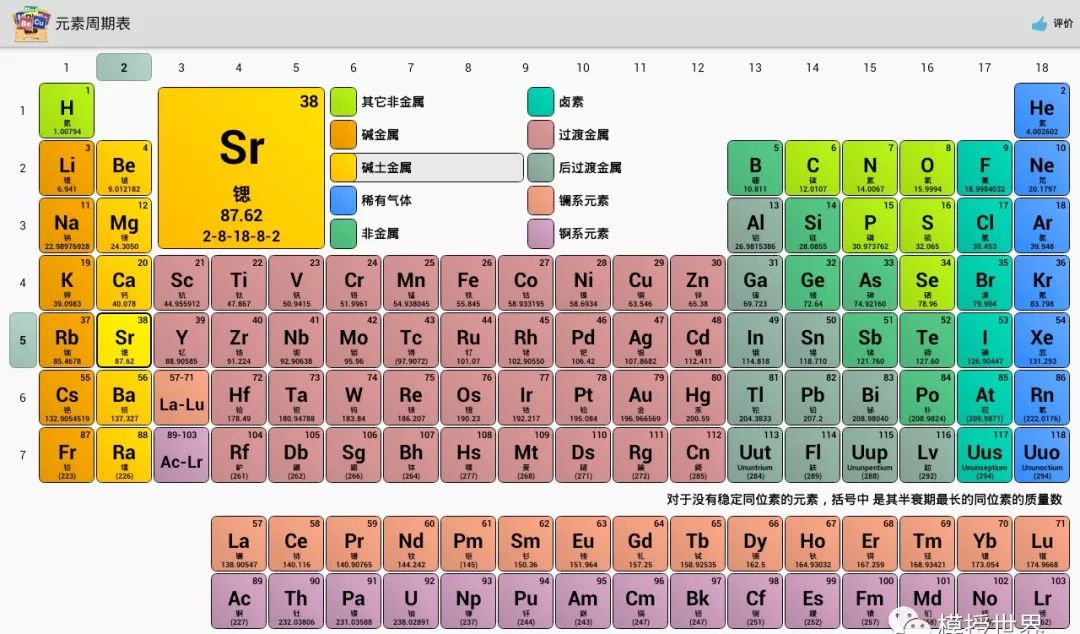Viewport: 1080px width, 634px height.
Task: Select group 2 column header
Action: click(x=124, y=67)
